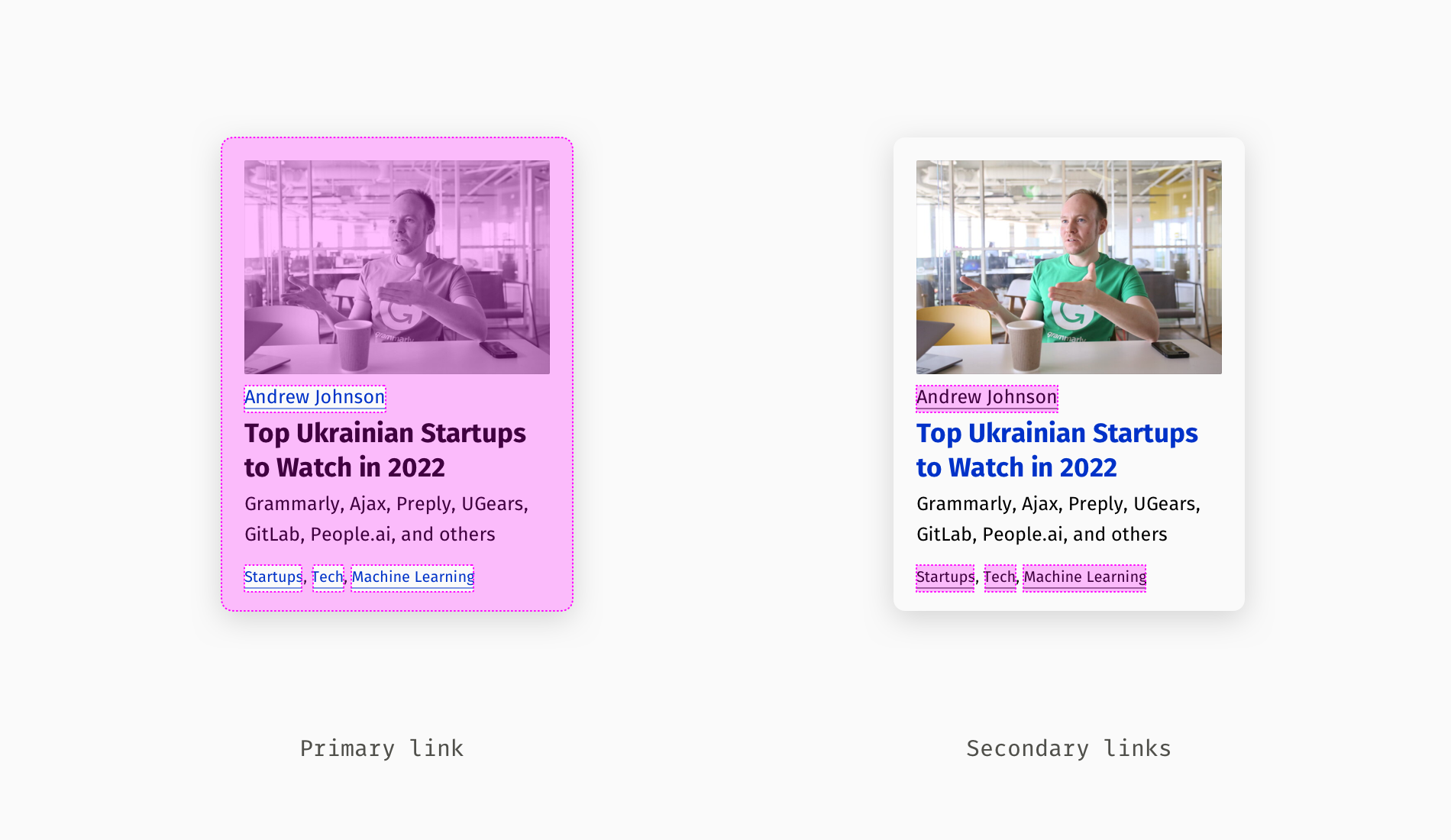The height and width of the screenshot is (840, 1451).
Task: Click the smartphone on the table in color photo
Action: tap(1170, 350)
